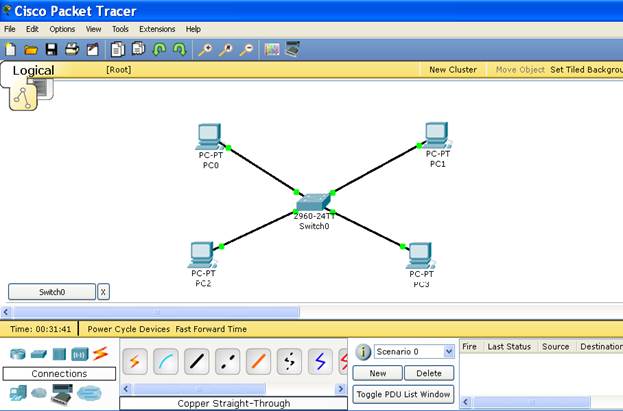Close the Switch0 tab with X
623x411 pixels.
click(103, 292)
